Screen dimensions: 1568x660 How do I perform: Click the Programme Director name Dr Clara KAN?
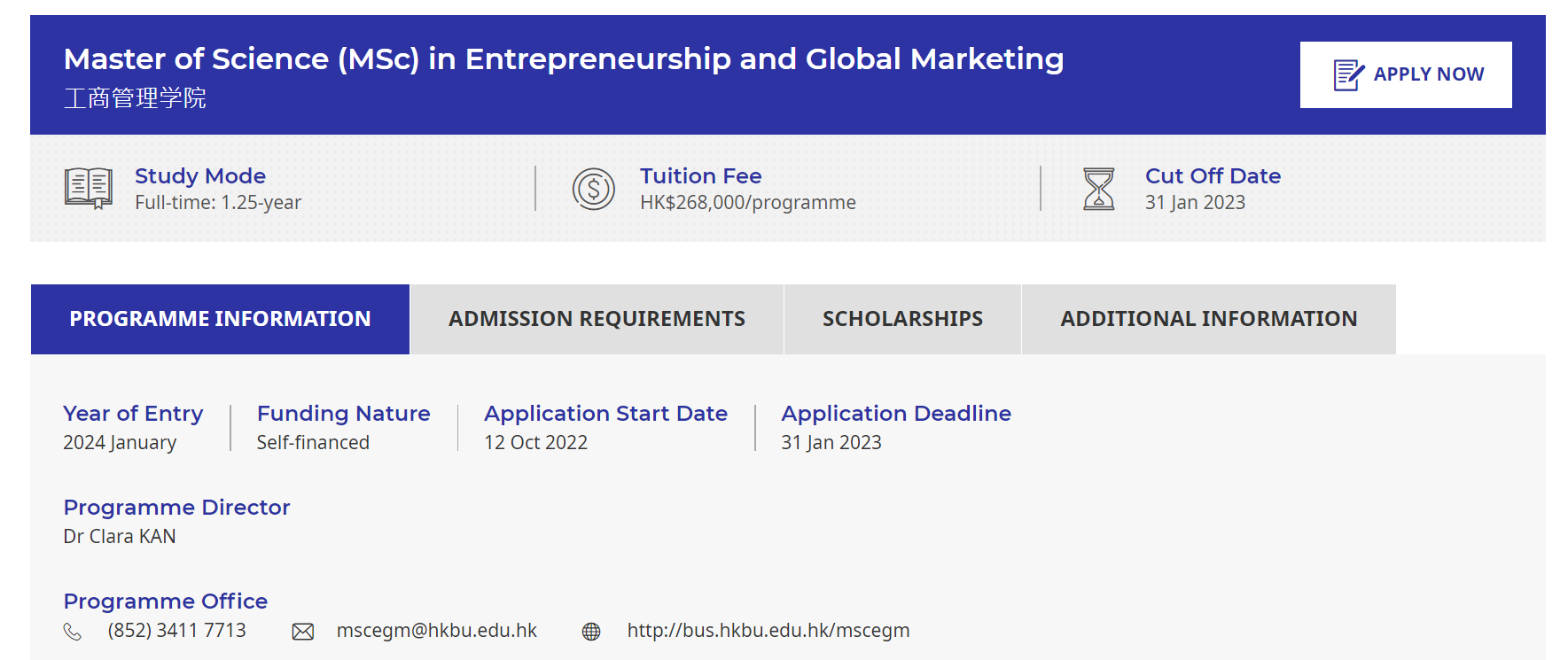(120, 537)
